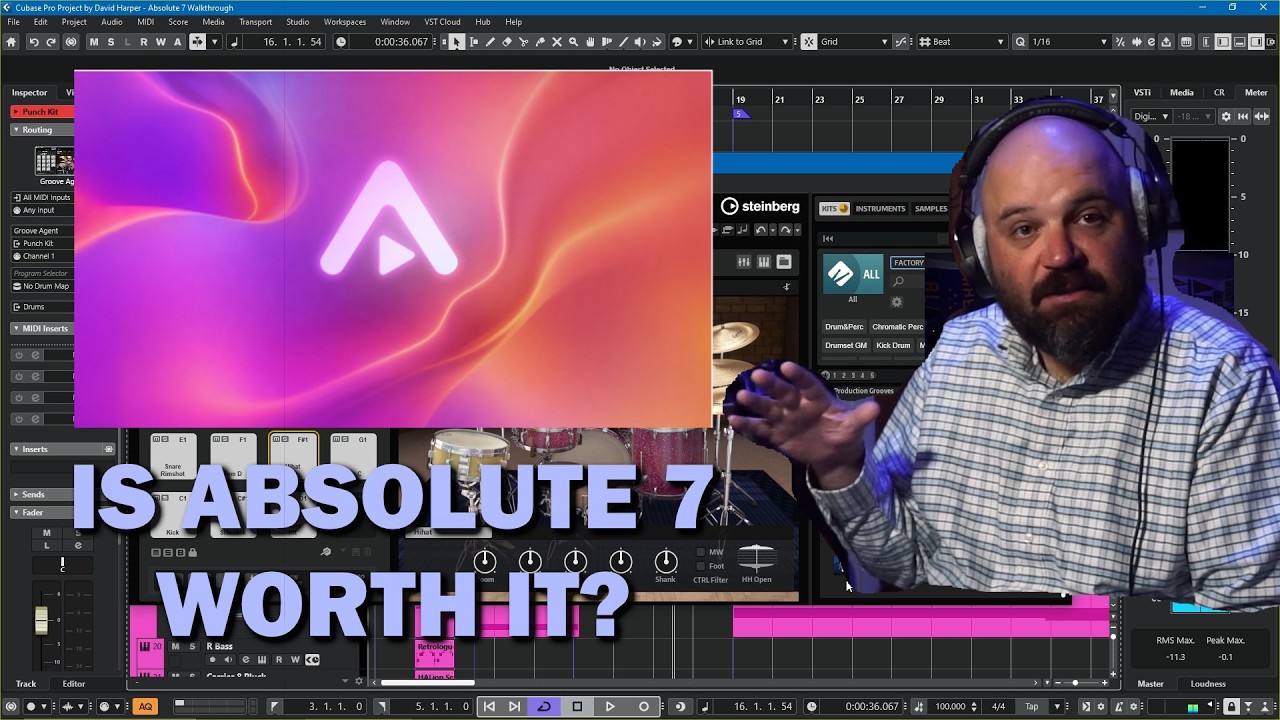
Task: Switch to the Meter tab in right zone
Action: (x=1256, y=93)
